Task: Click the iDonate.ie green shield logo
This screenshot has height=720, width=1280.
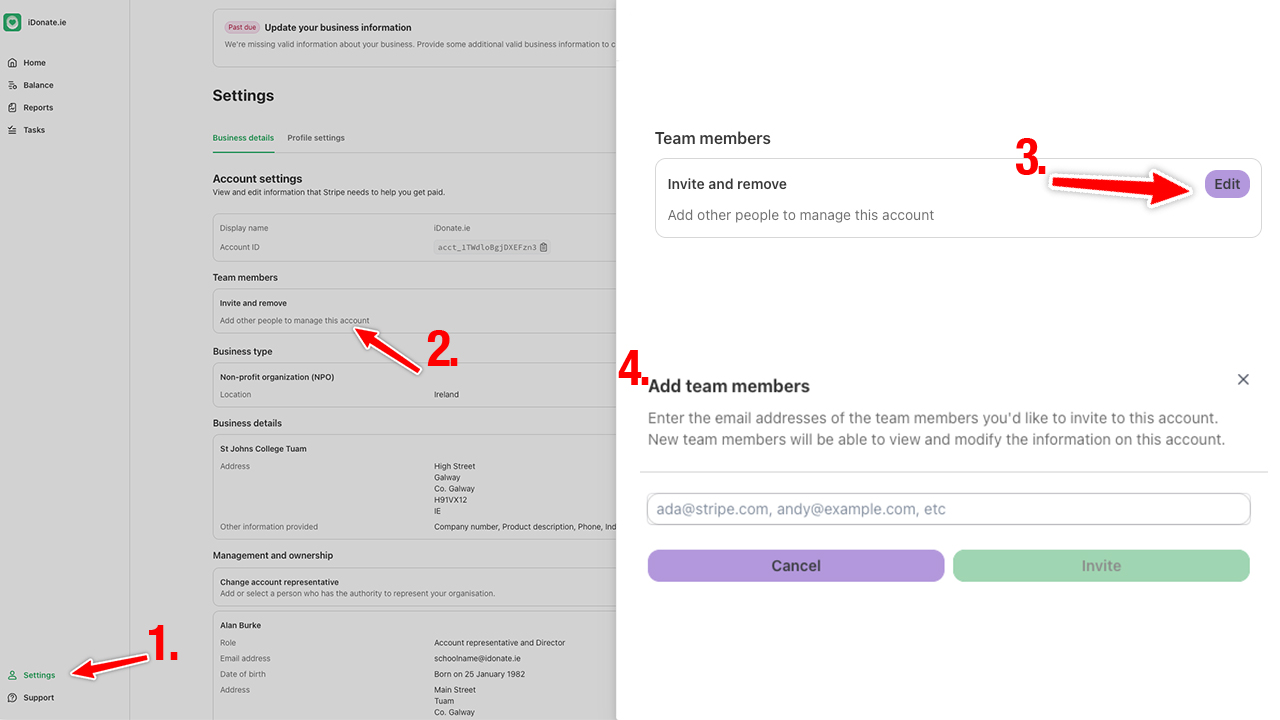Action: [x=12, y=22]
